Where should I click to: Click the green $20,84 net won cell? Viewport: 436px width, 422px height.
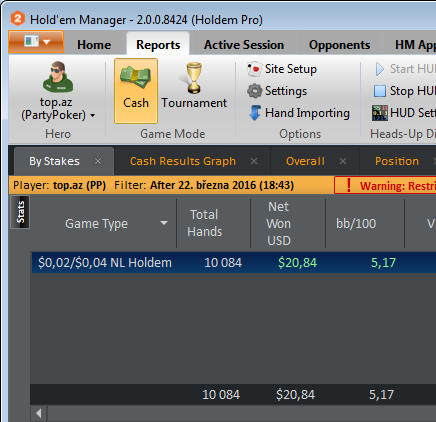[x=297, y=263]
